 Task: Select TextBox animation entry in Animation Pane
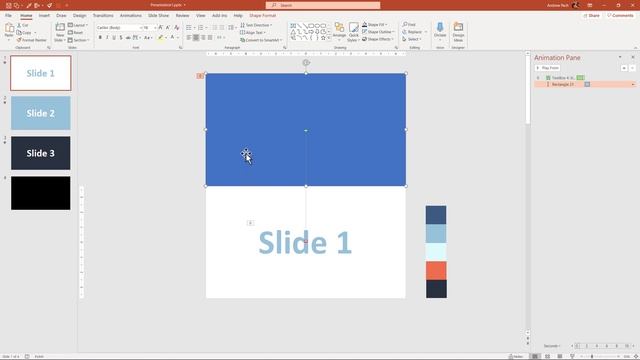point(584,78)
